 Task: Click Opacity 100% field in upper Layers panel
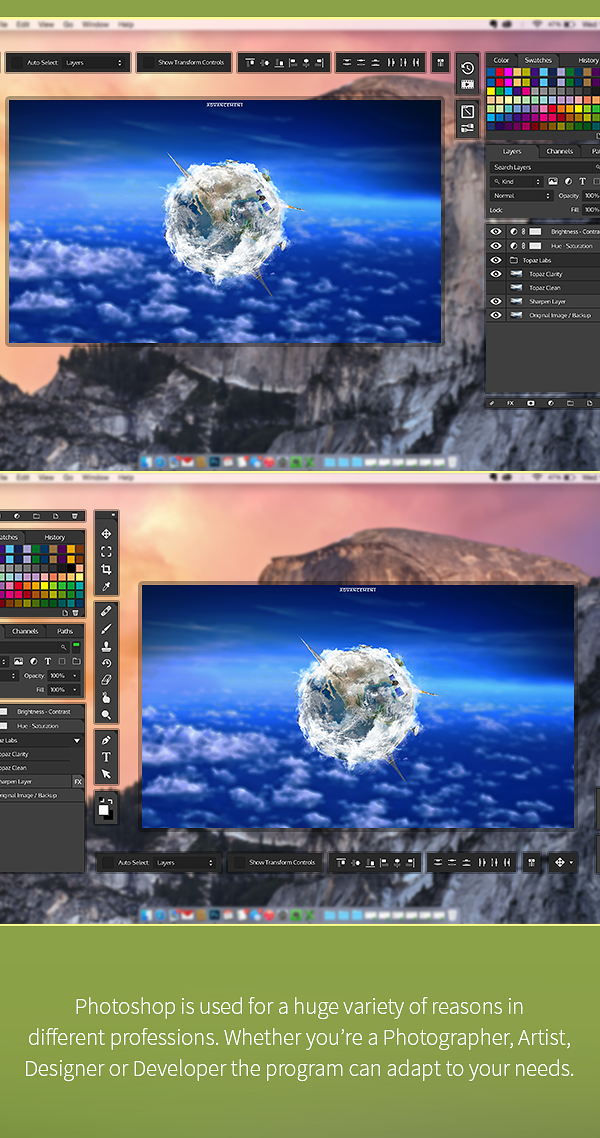click(591, 196)
